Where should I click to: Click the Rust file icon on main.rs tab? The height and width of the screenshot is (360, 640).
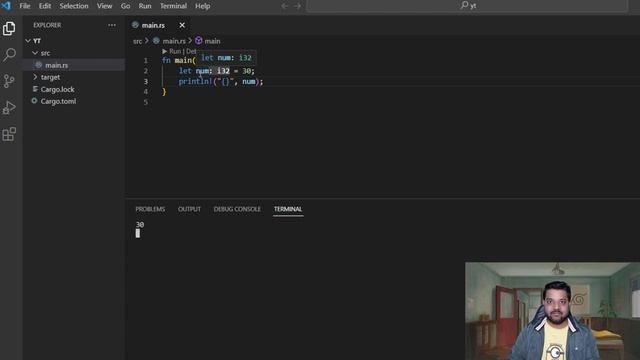[x=135, y=25]
